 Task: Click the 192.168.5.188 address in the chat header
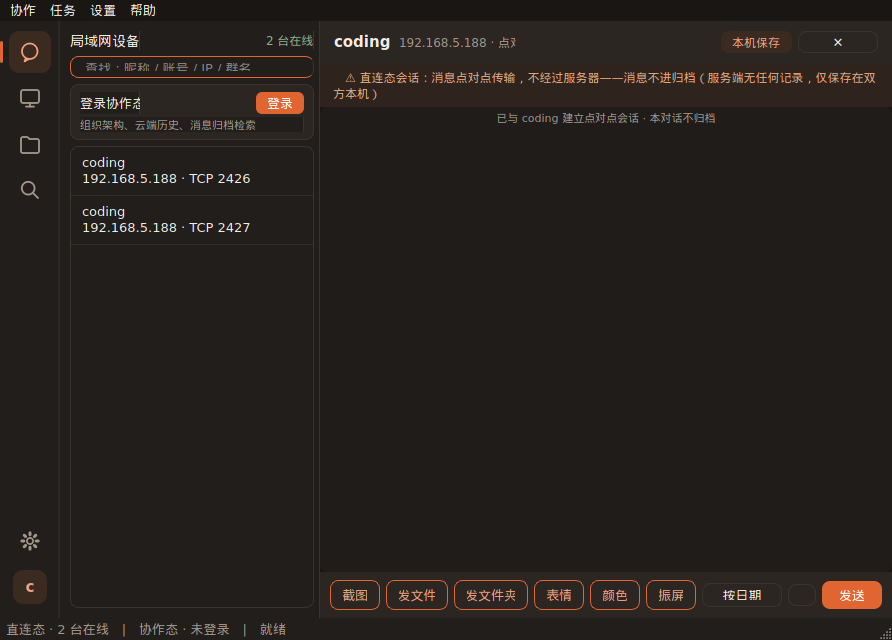point(443,43)
